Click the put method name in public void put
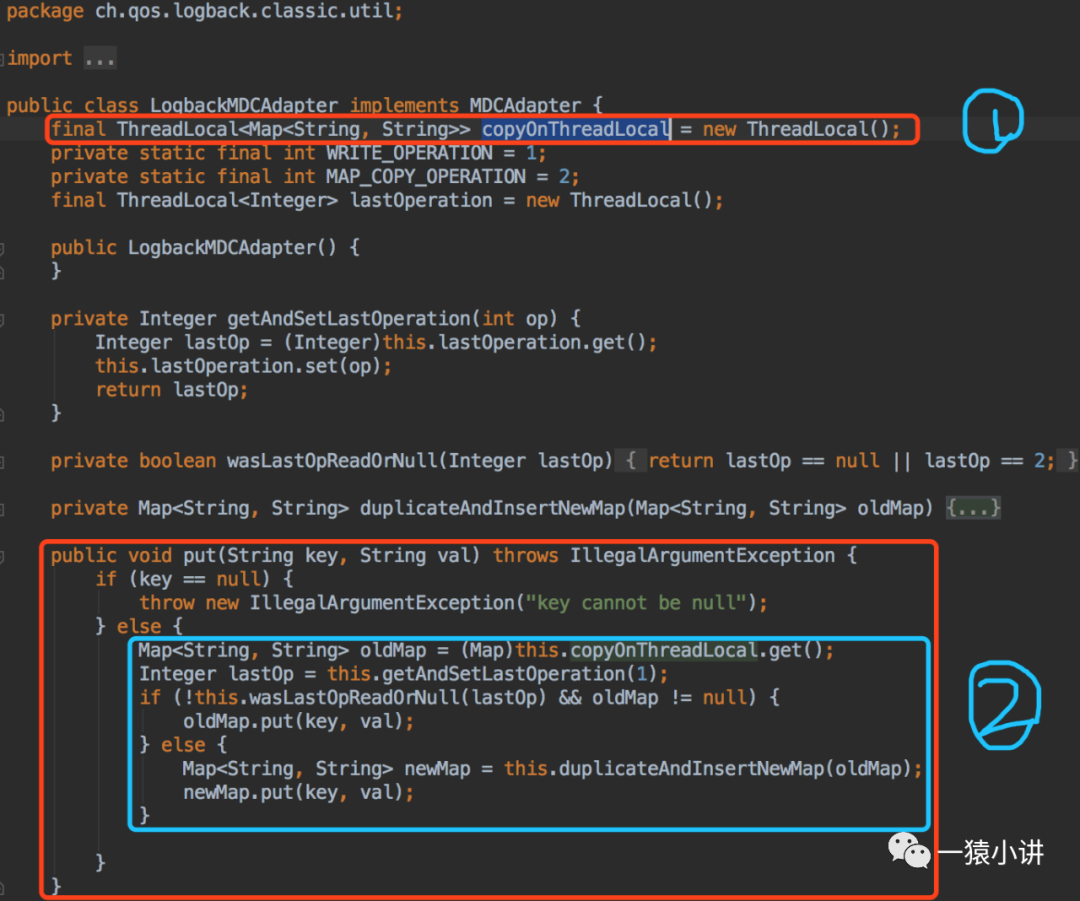 pyautogui.click(x=200, y=555)
